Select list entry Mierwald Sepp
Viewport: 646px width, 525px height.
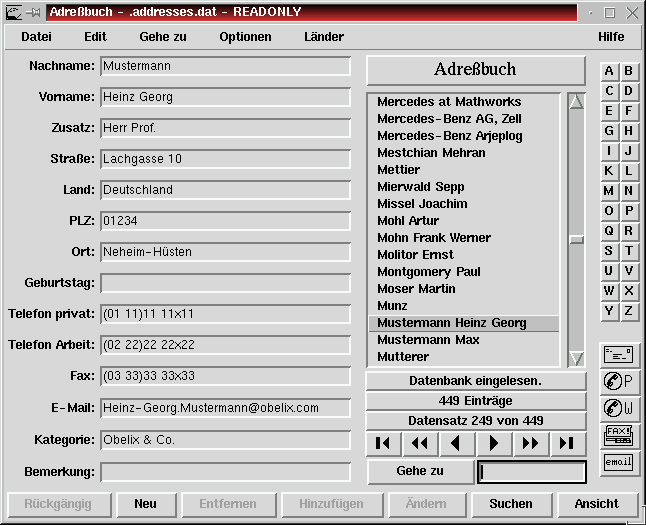[x=464, y=187]
